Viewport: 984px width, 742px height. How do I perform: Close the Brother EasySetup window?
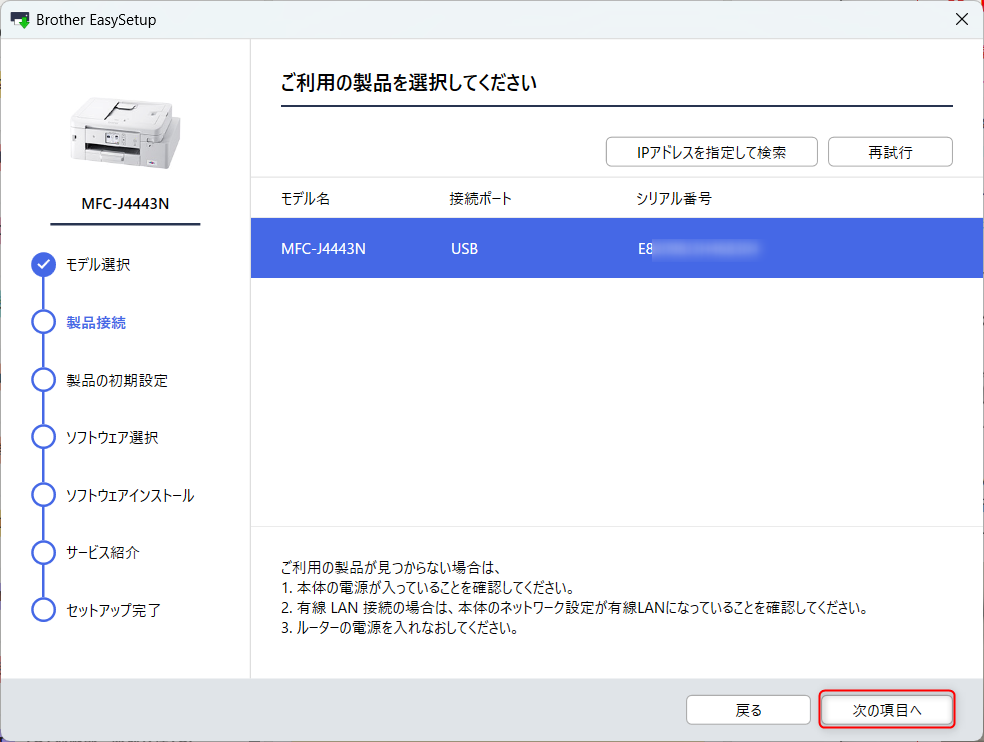click(x=961, y=19)
